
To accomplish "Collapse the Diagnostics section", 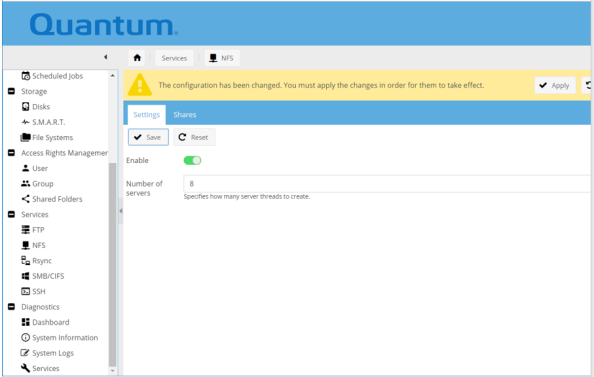I will tap(11, 307).
